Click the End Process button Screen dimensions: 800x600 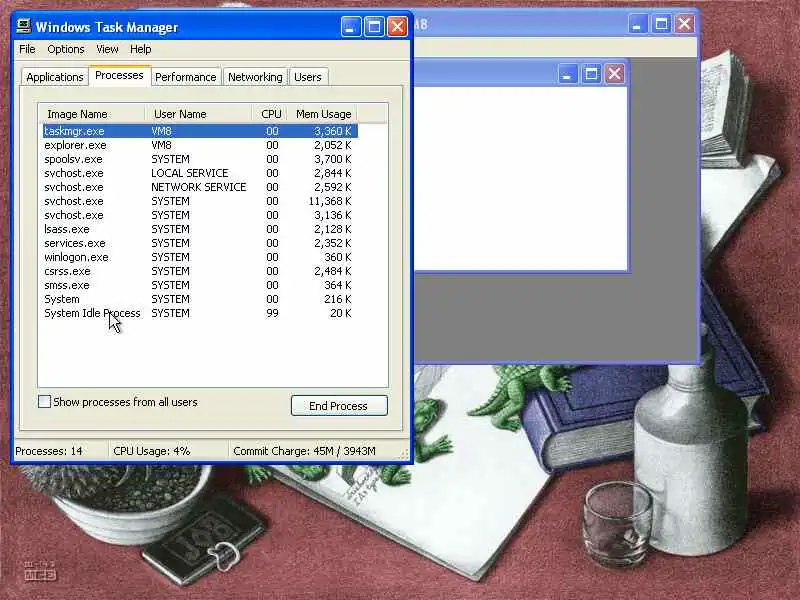tap(339, 406)
